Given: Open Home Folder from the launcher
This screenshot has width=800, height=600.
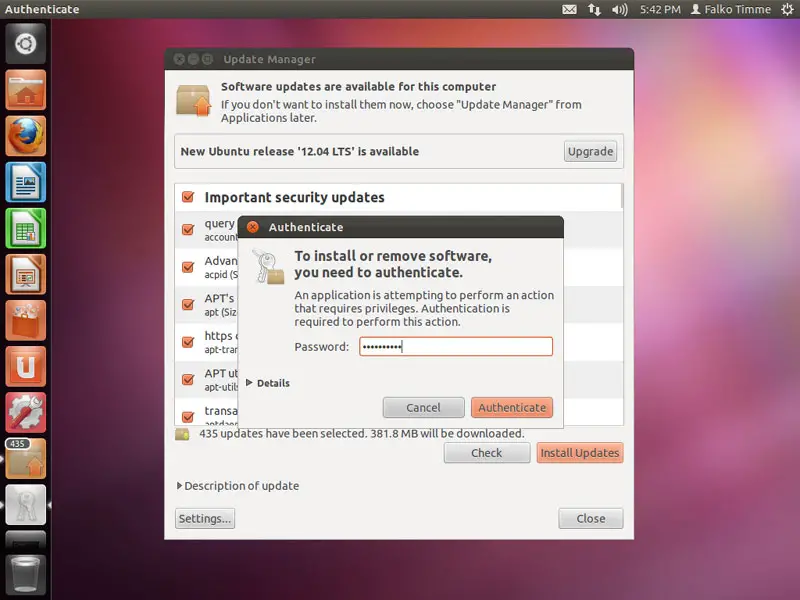Looking at the screenshot, I should [26, 90].
